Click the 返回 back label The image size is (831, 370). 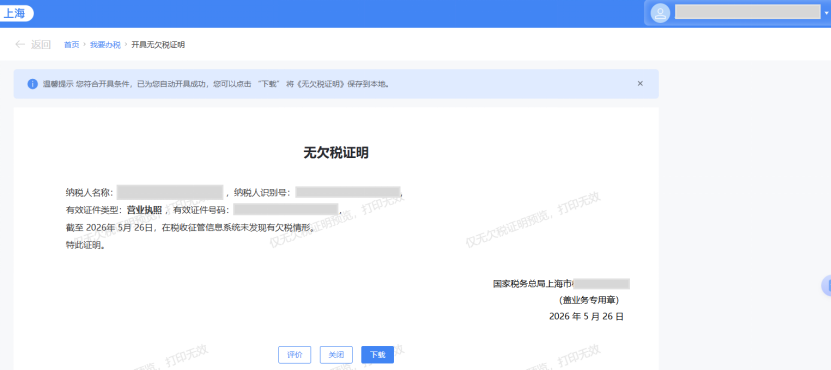(40, 45)
